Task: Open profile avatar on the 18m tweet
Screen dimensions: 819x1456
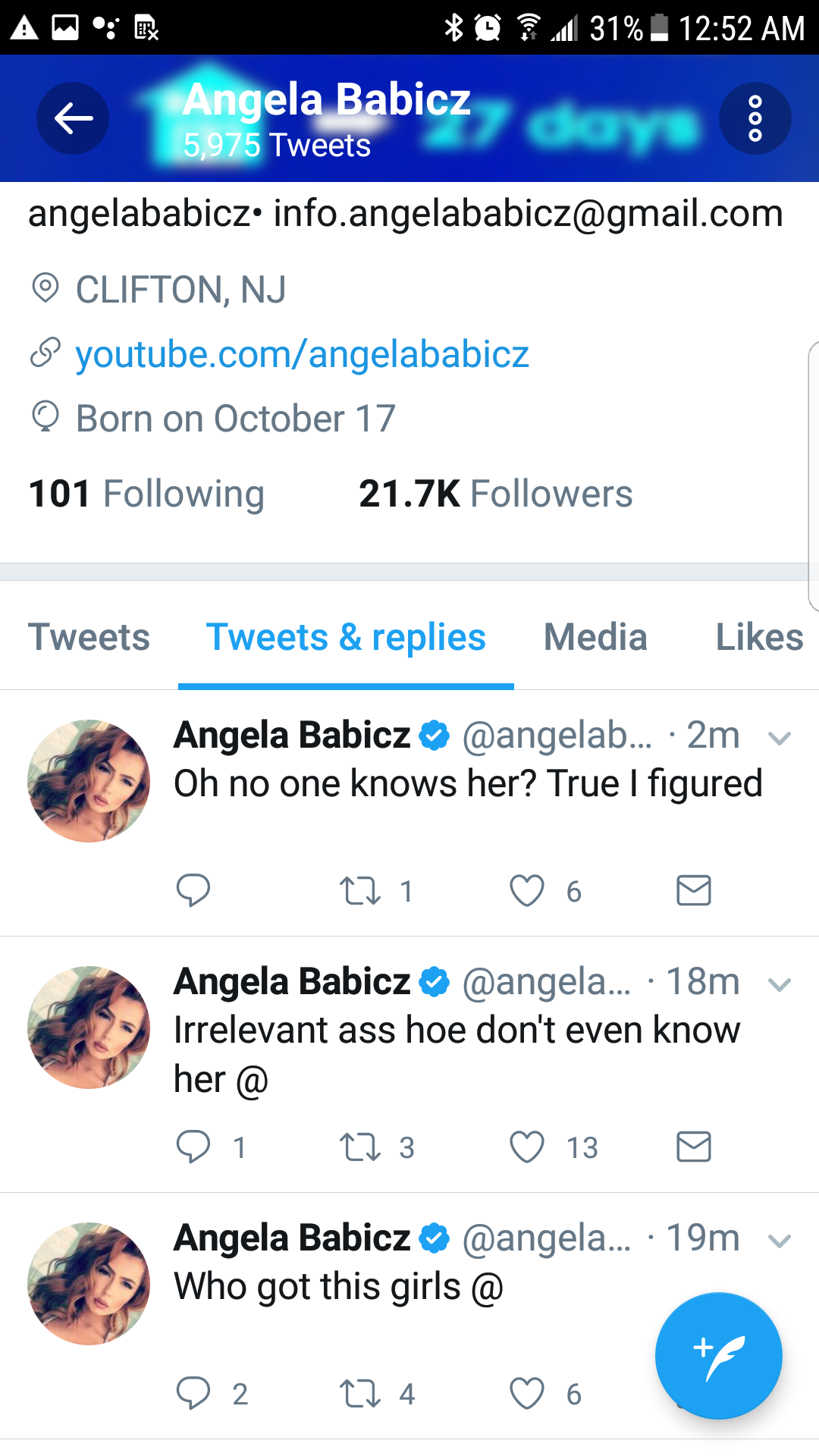Action: coord(89,1027)
